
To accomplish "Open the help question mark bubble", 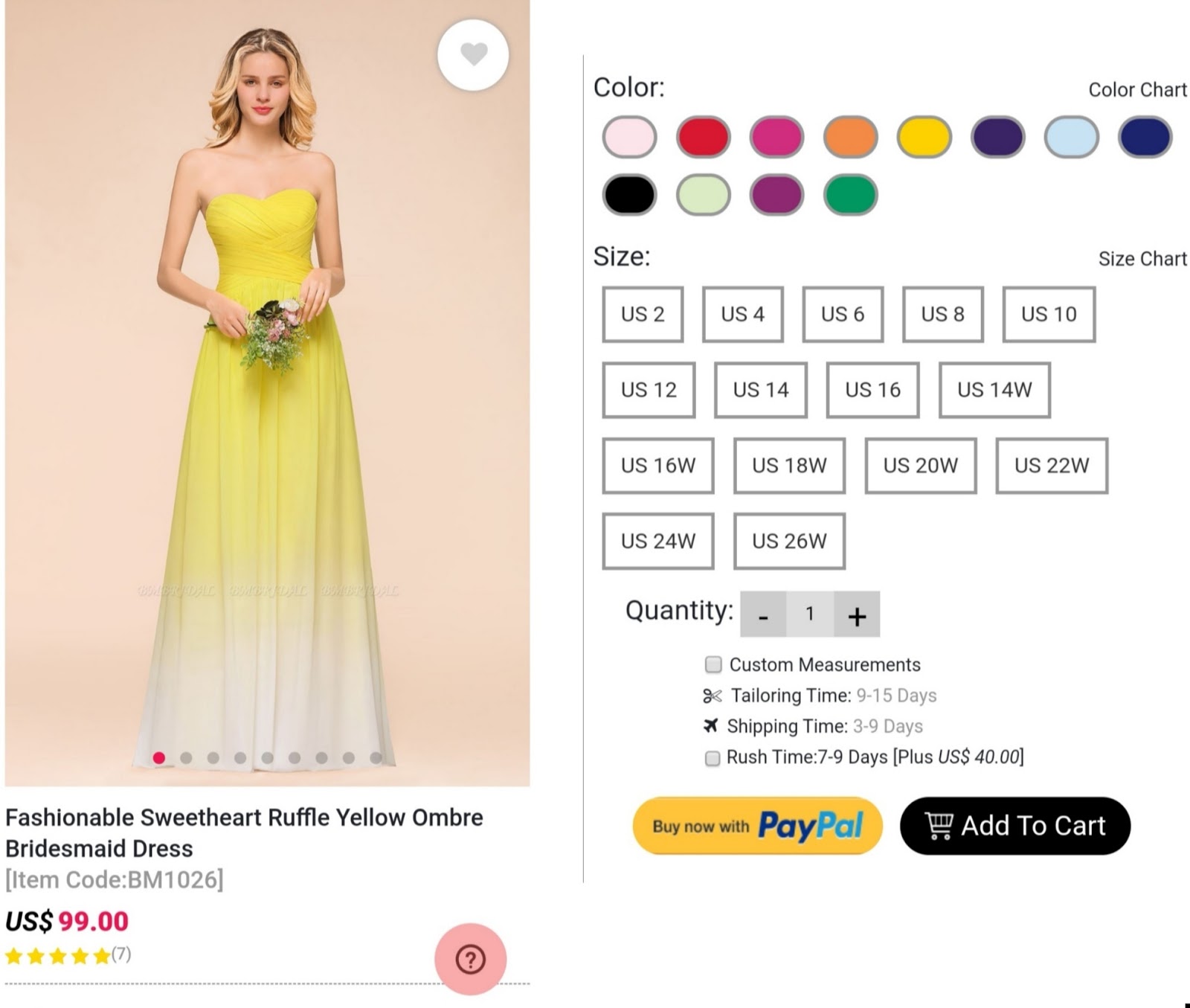I will [x=471, y=959].
